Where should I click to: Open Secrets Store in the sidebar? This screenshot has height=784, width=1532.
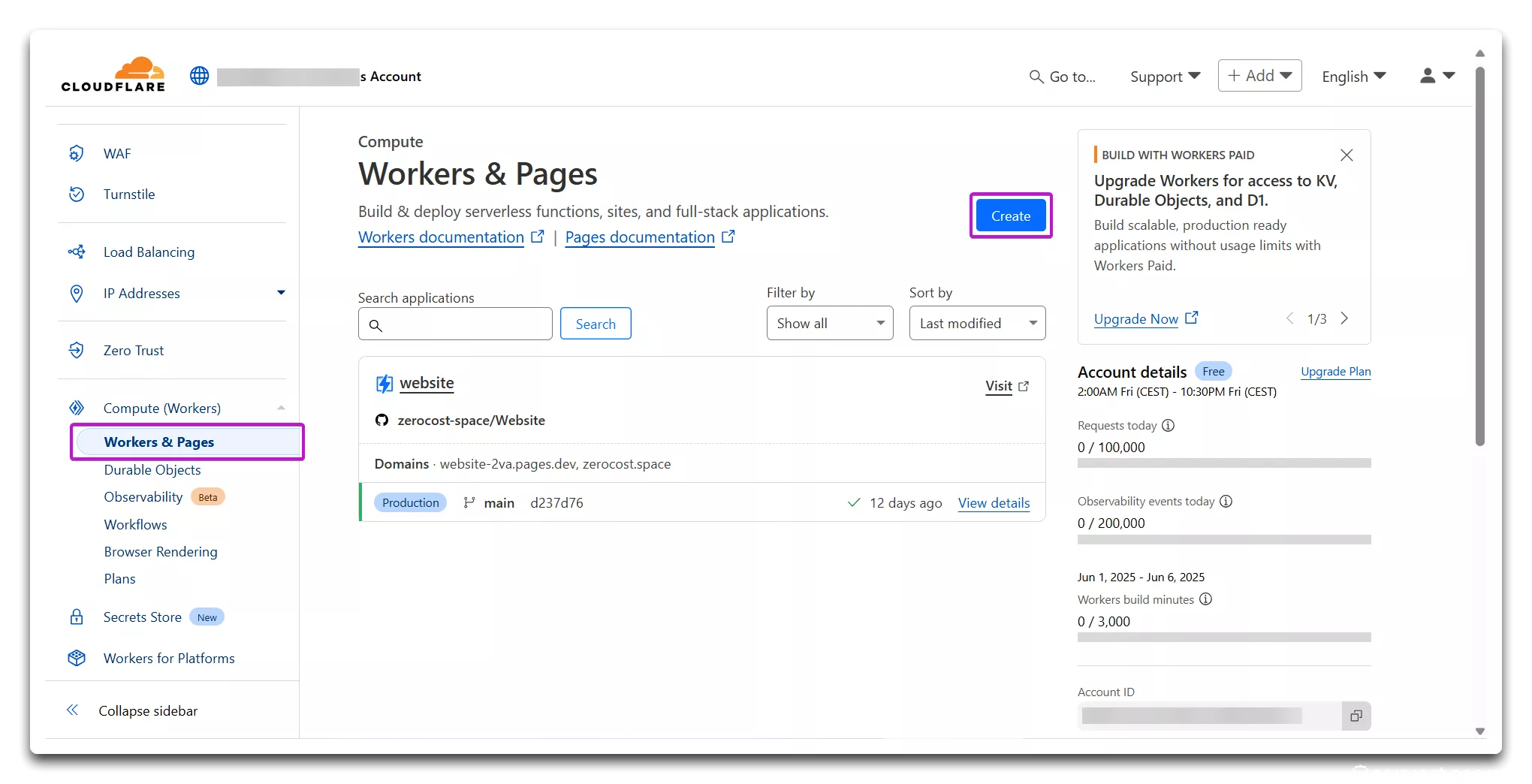(x=142, y=617)
